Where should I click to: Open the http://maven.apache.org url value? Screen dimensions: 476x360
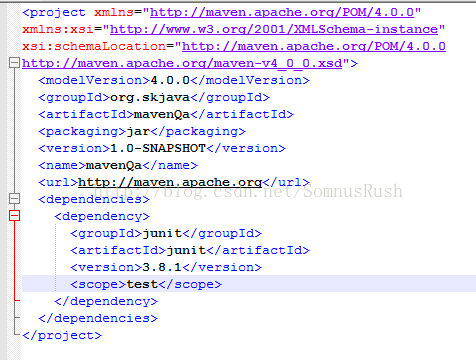tap(170, 182)
